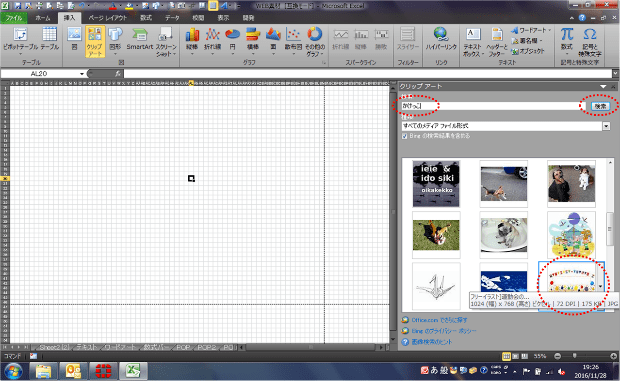Insert an area chart (面)

tap(273, 40)
